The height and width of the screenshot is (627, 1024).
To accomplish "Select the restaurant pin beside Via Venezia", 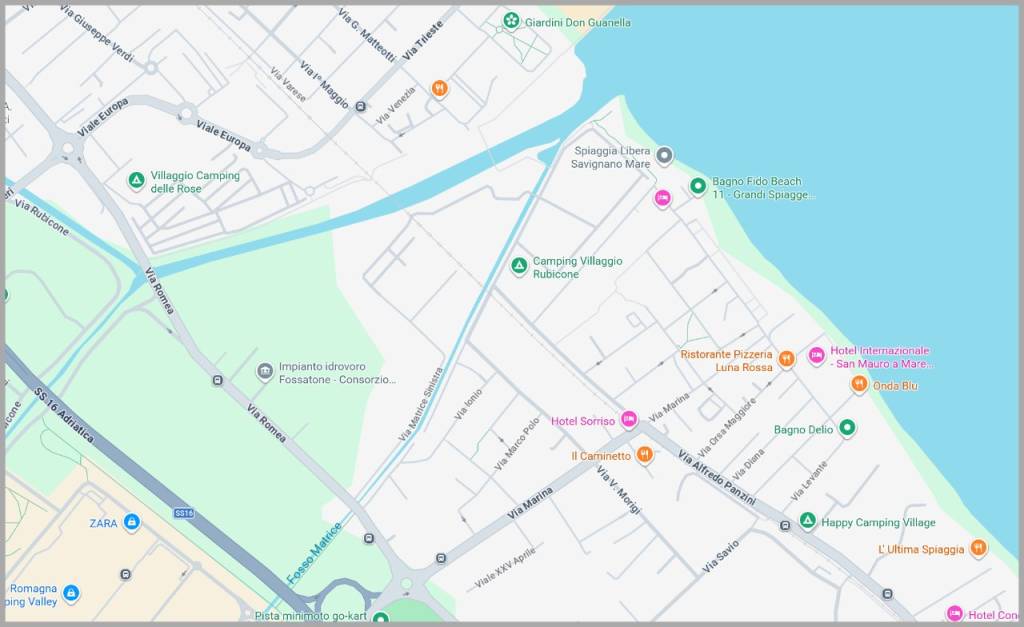I will pyautogui.click(x=440, y=88).
